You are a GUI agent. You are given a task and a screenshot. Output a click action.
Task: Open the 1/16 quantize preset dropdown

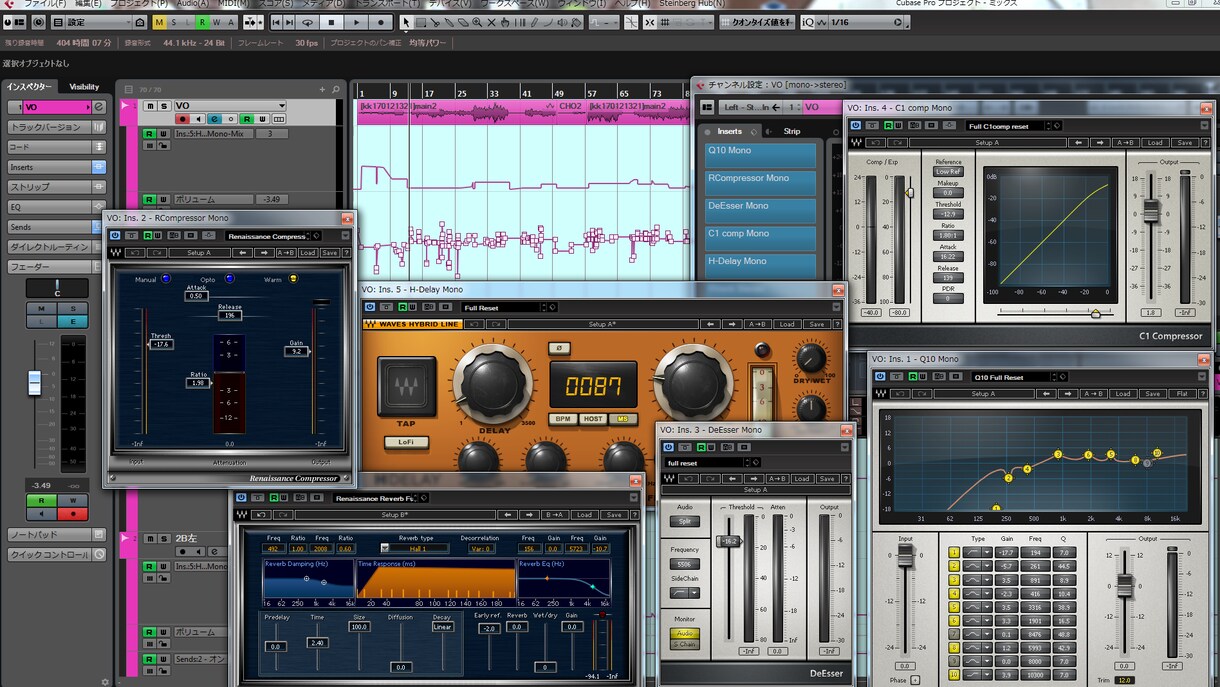pos(897,22)
